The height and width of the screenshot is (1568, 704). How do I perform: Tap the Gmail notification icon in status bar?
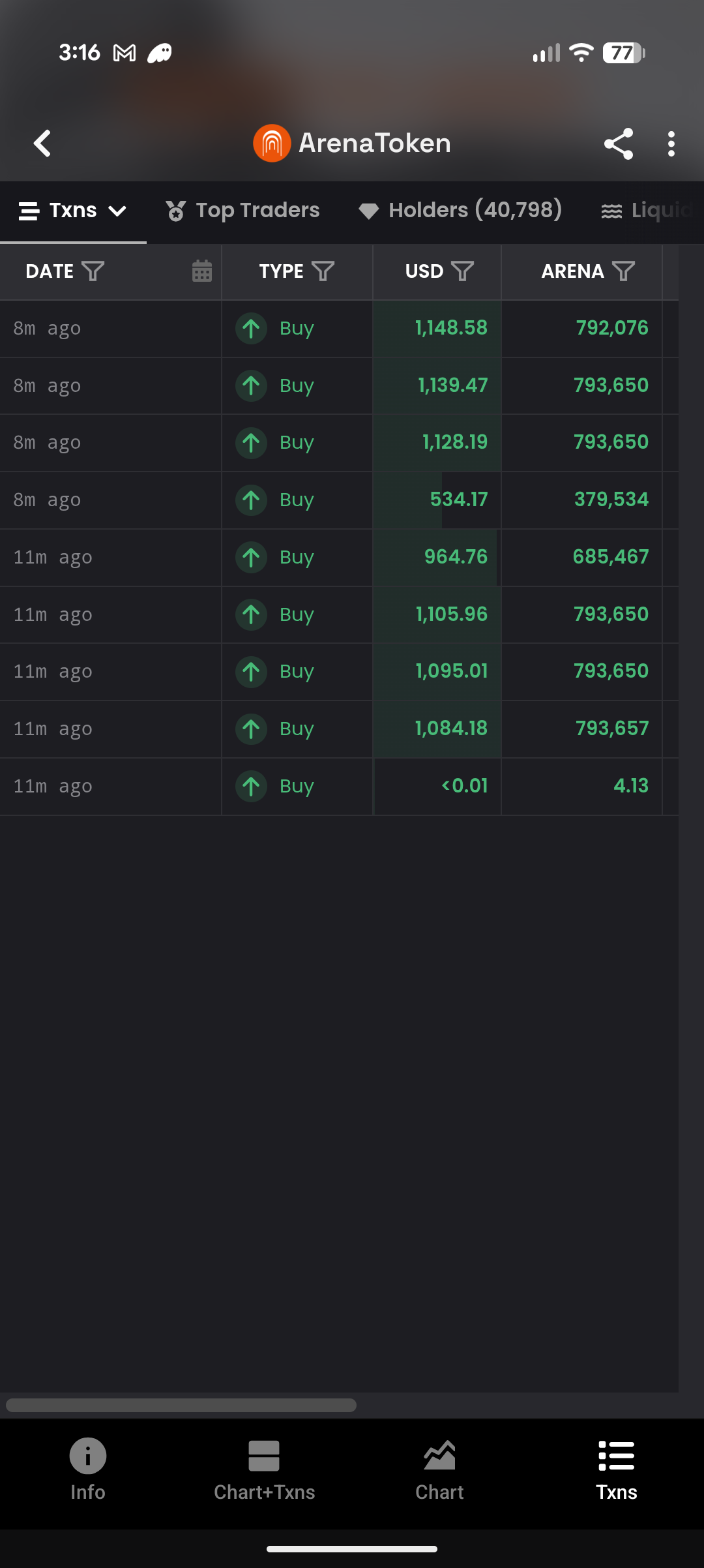tap(125, 53)
